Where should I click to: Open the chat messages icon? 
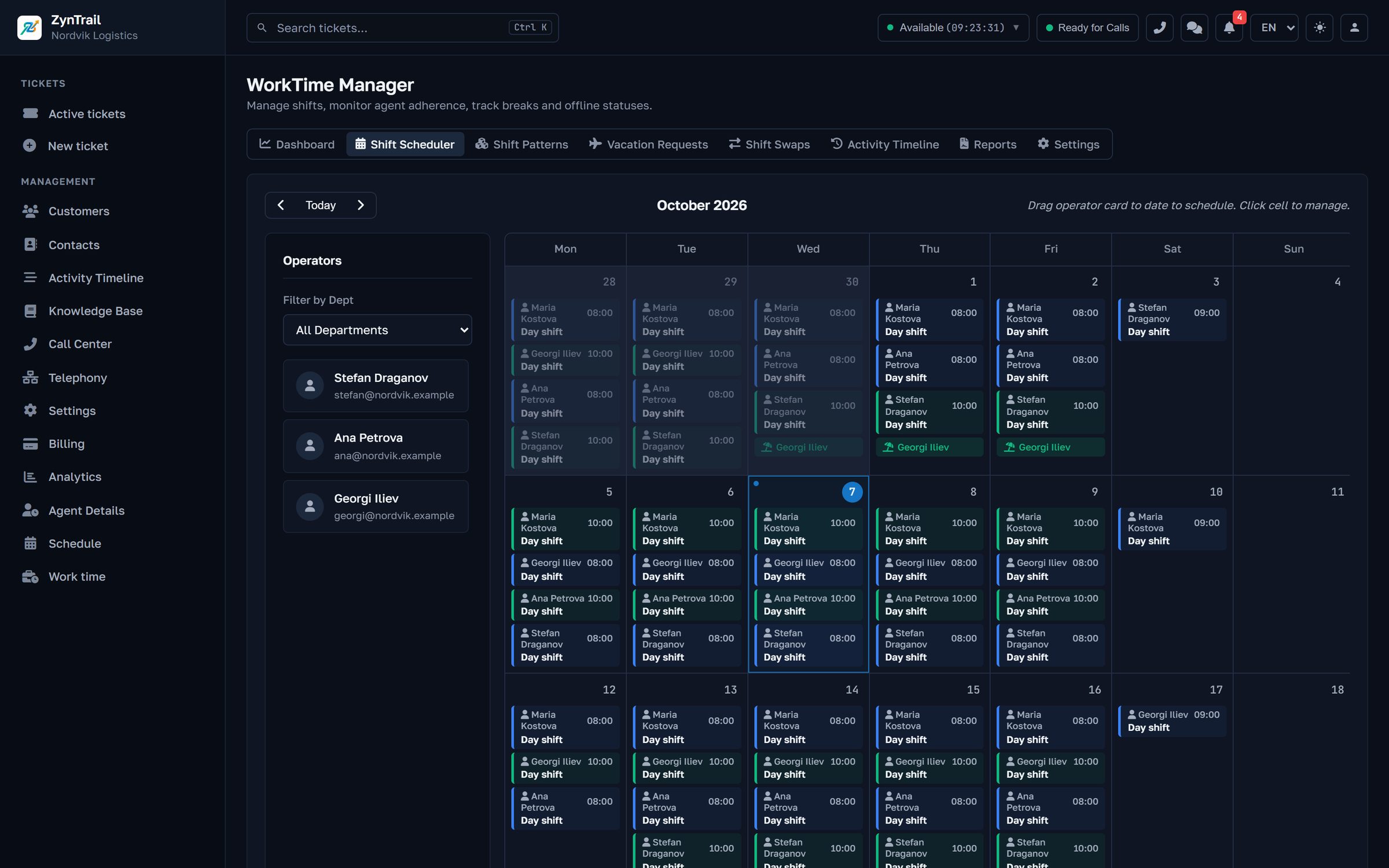pos(1194,27)
